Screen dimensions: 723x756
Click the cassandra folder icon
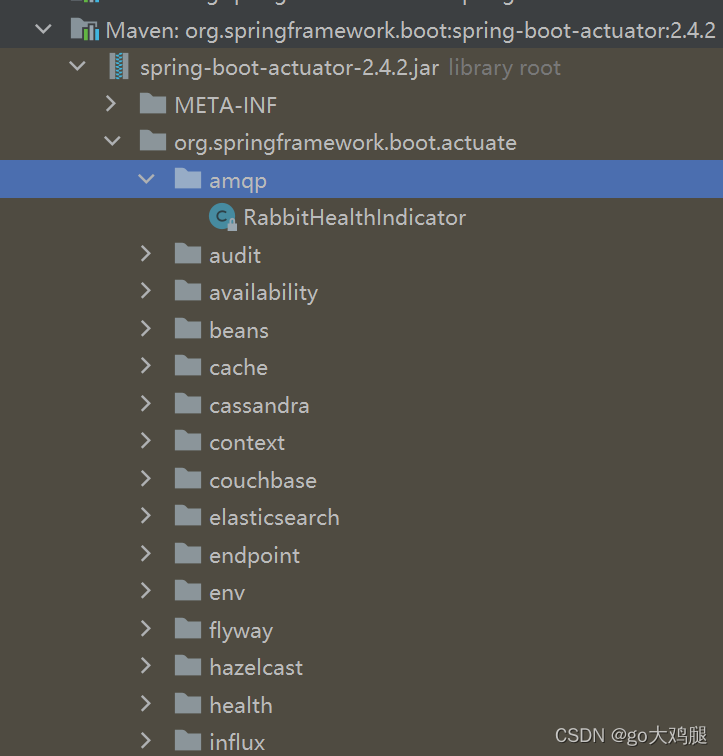pos(187,403)
